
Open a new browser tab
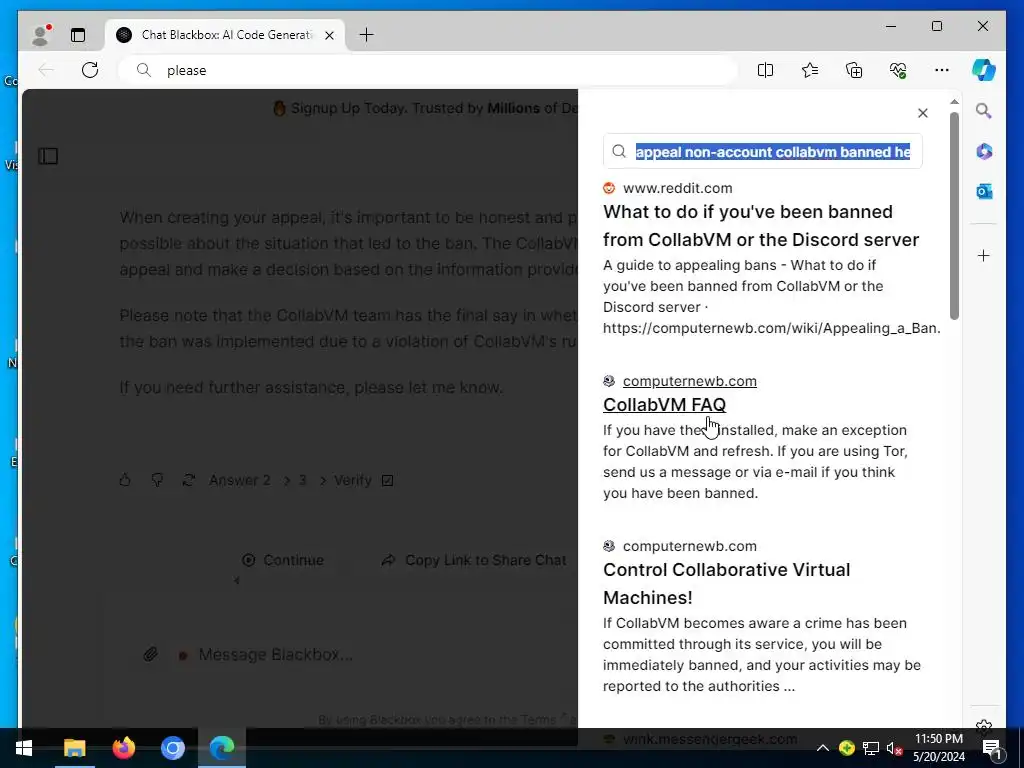pos(367,35)
